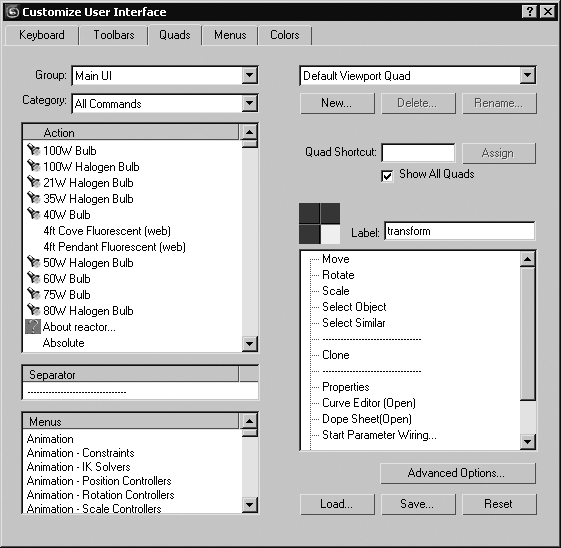Select Rotate in the quad menu tree
The image size is (561, 548).
[338, 275]
